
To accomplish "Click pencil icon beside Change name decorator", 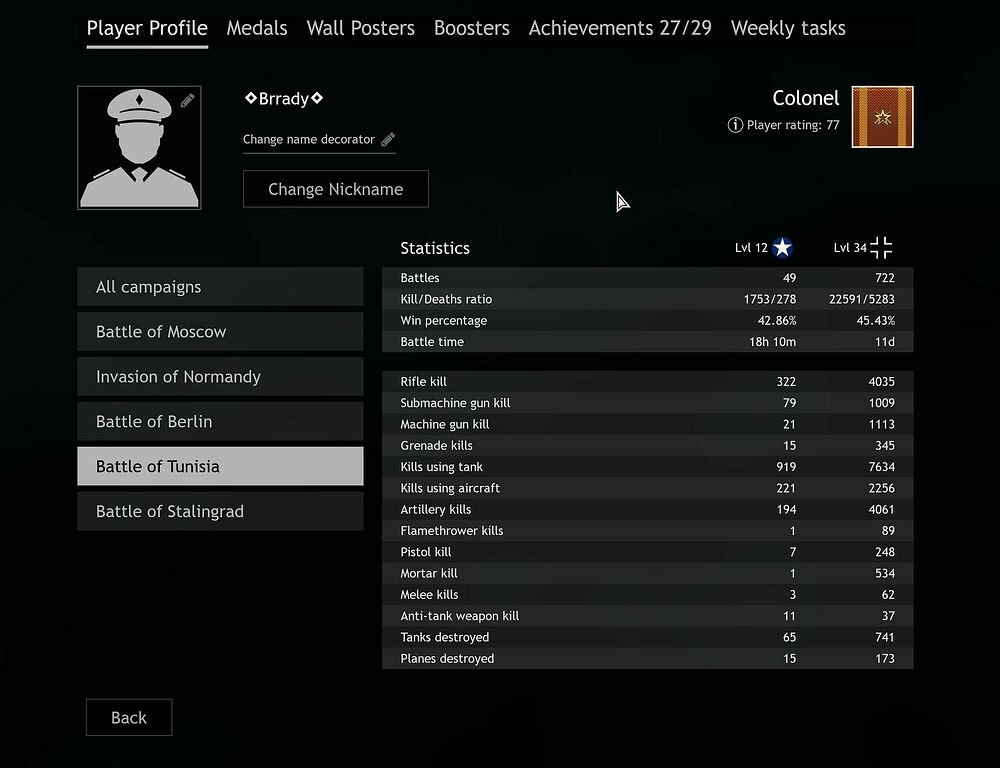I will (x=388, y=139).
